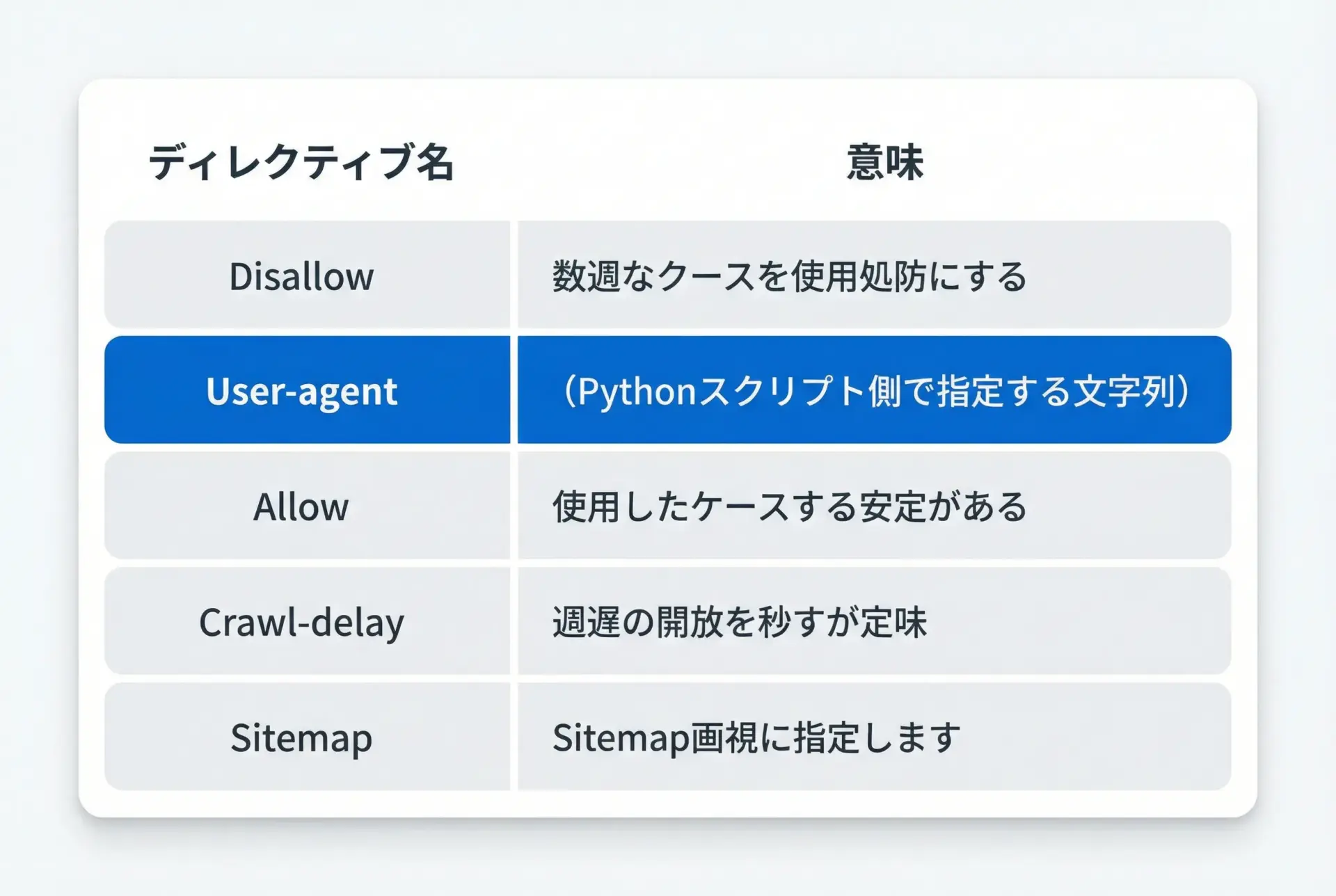The width and height of the screenshot is (1336, 896).
Task: Select the highlighted User-agent directive cell
Action: tap(301, 391)
